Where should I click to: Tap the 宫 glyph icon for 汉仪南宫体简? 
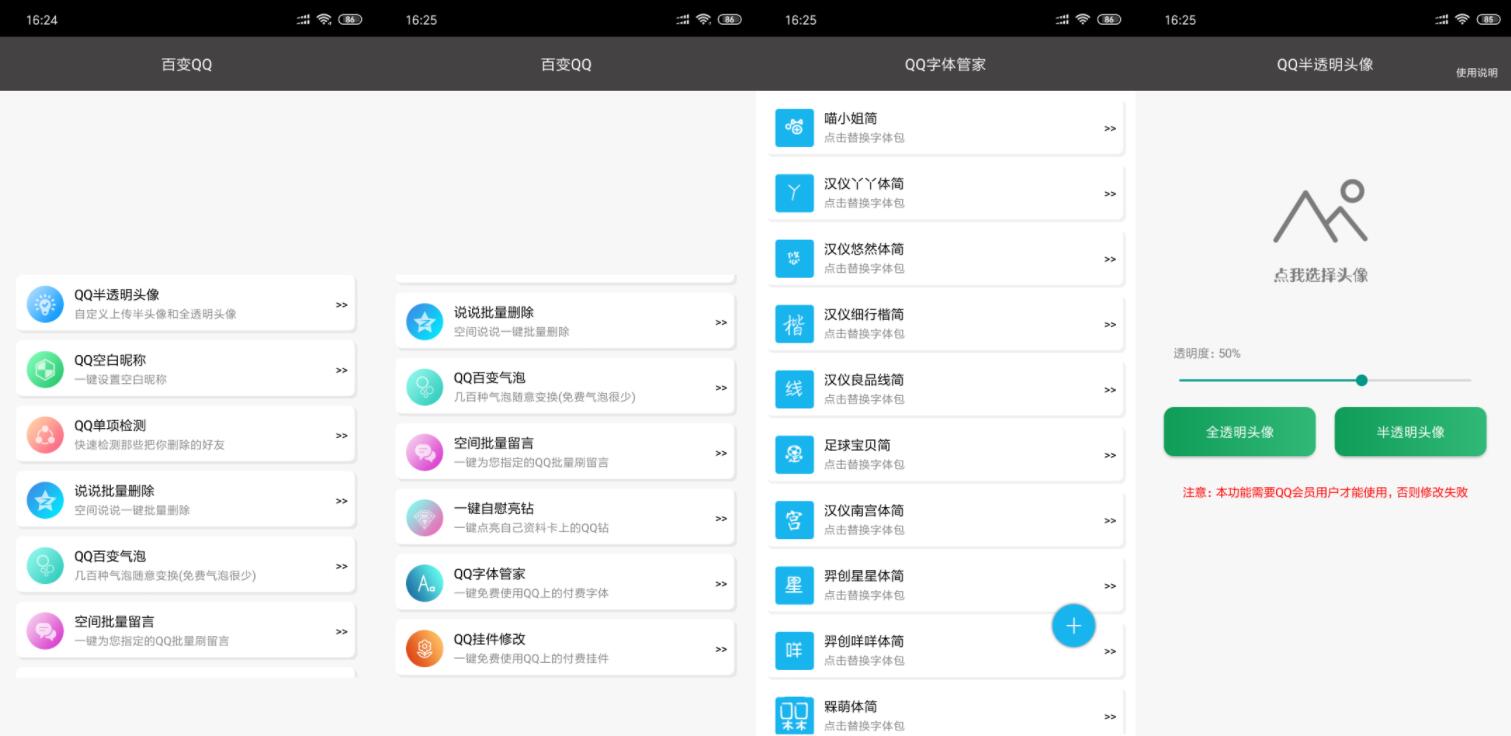tap(794, 520)
